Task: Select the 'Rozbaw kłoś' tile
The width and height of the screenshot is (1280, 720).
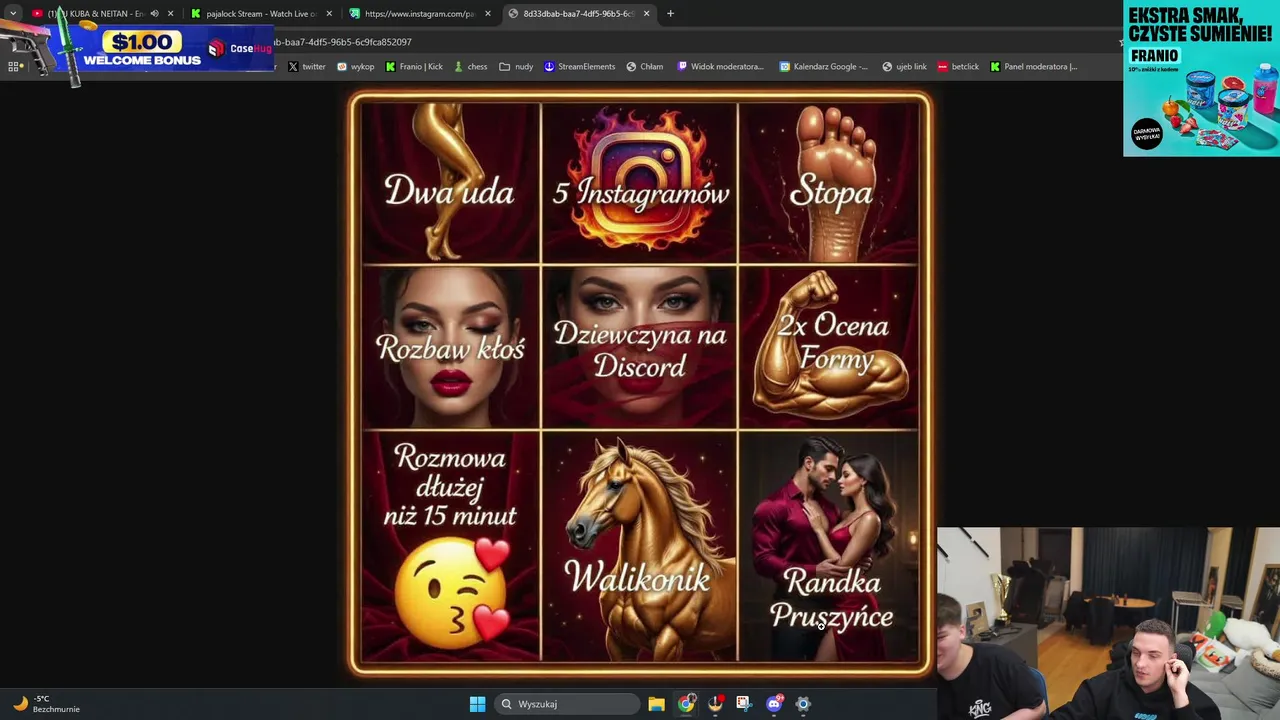Action: coord(450,347)
